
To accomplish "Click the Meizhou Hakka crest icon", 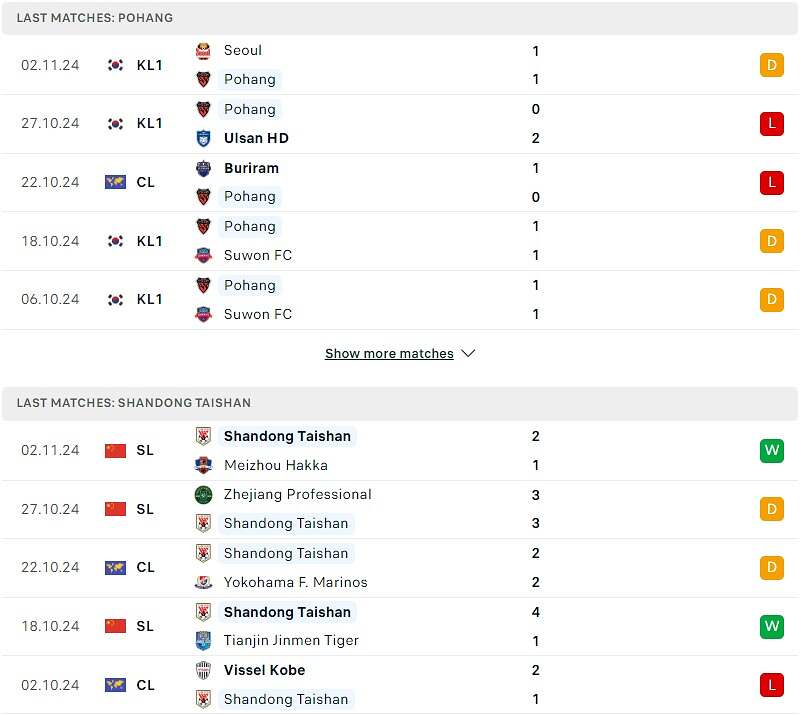I will pos(203,465).
